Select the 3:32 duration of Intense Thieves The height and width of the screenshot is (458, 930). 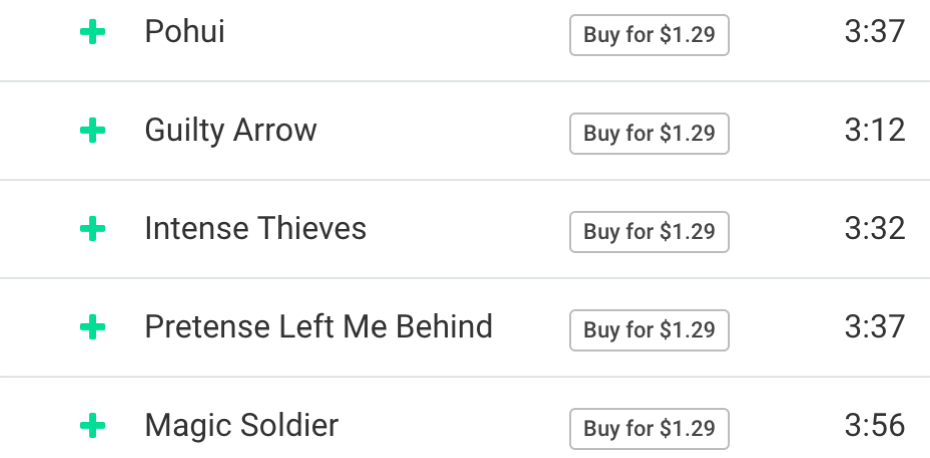point(874,229)
